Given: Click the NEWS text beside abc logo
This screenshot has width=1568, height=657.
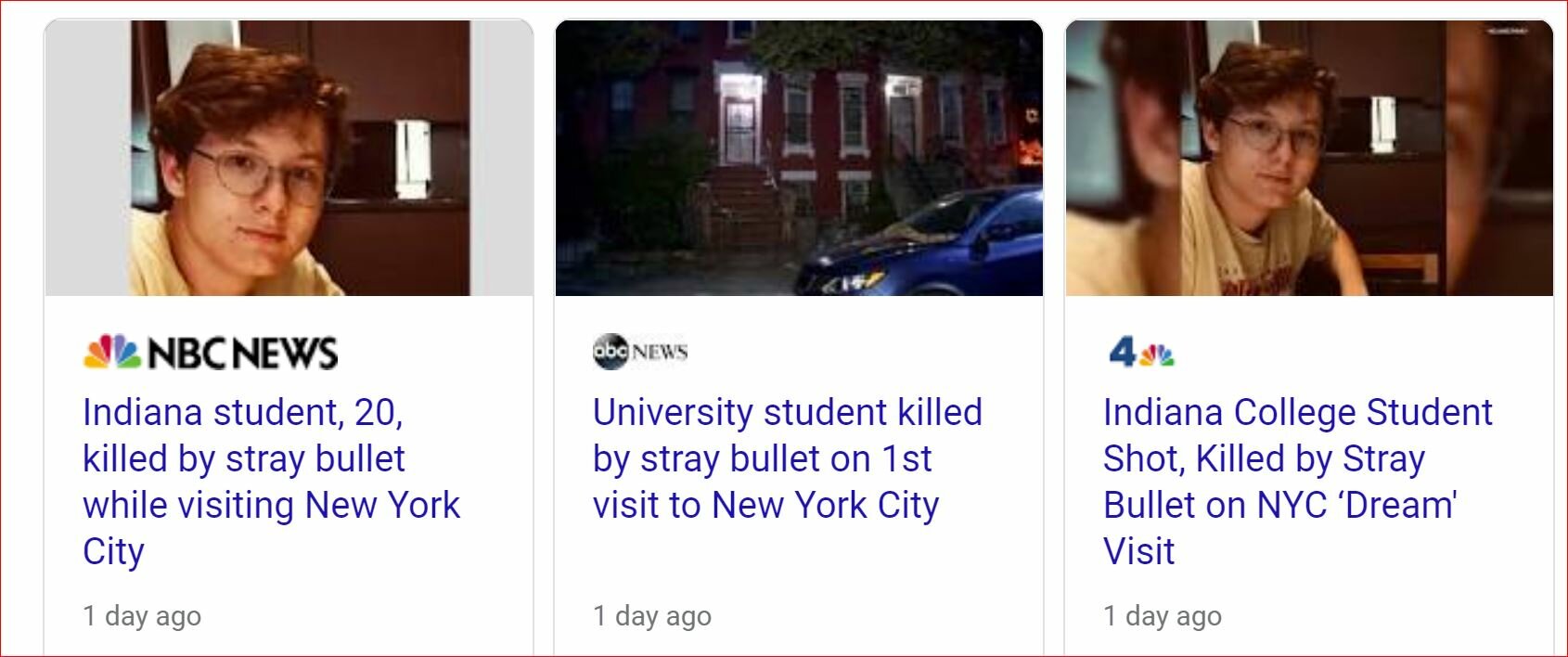Looking at the screenshot, I should point(660,353).
